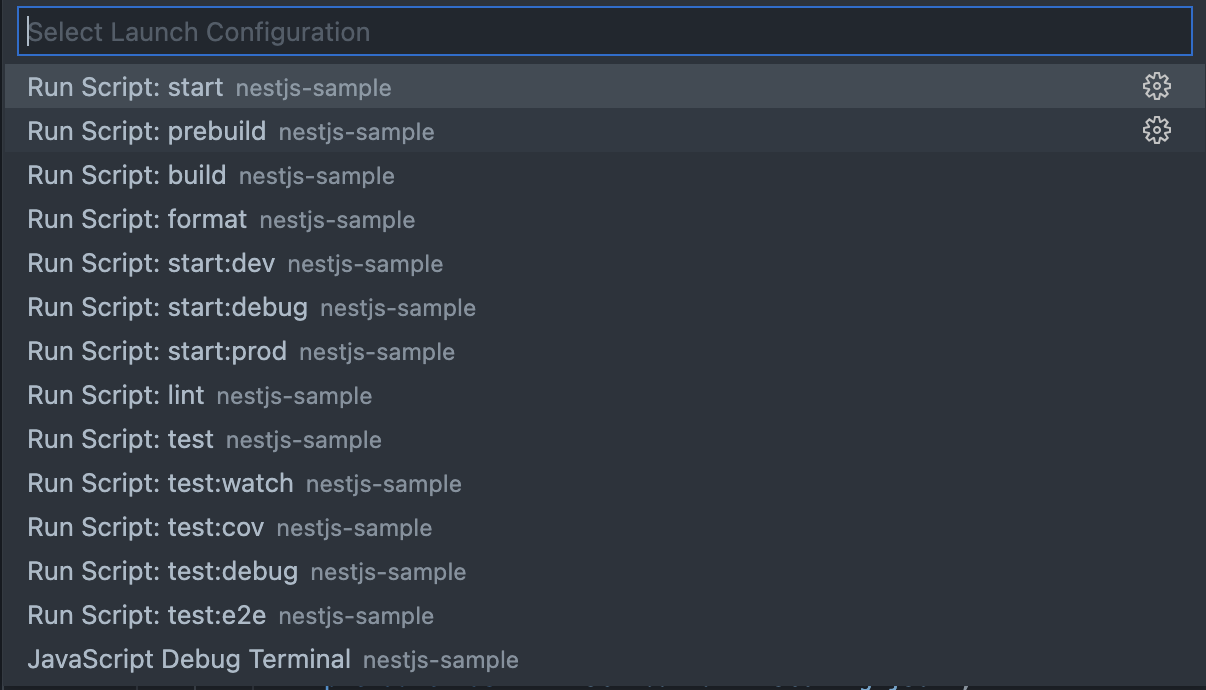Select Run Script: start configuration
1206x690 pixels.
click(605, 87)
